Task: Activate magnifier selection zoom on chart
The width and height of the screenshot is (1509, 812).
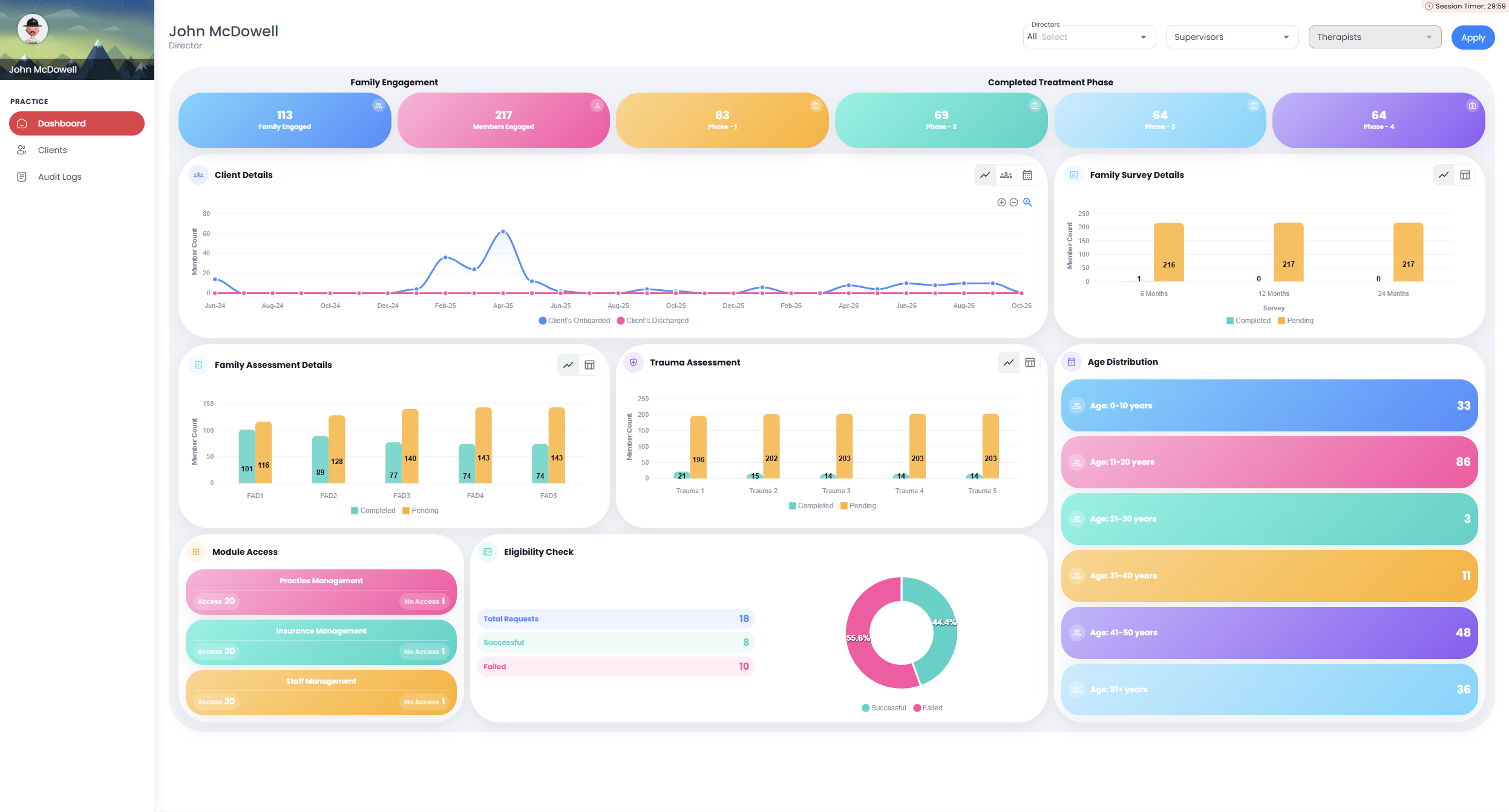Action: click(x=1027, y=203)
